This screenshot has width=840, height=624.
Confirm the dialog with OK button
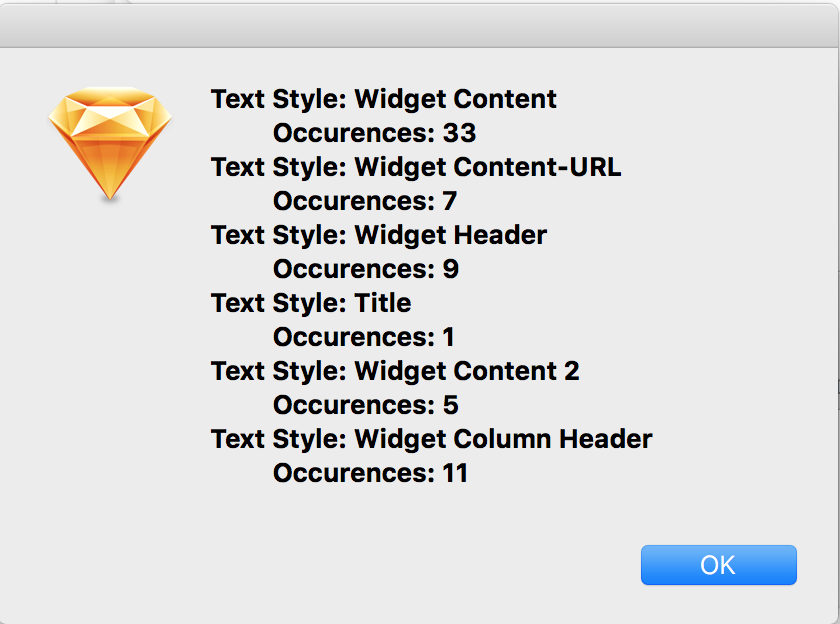pos(718,565)
